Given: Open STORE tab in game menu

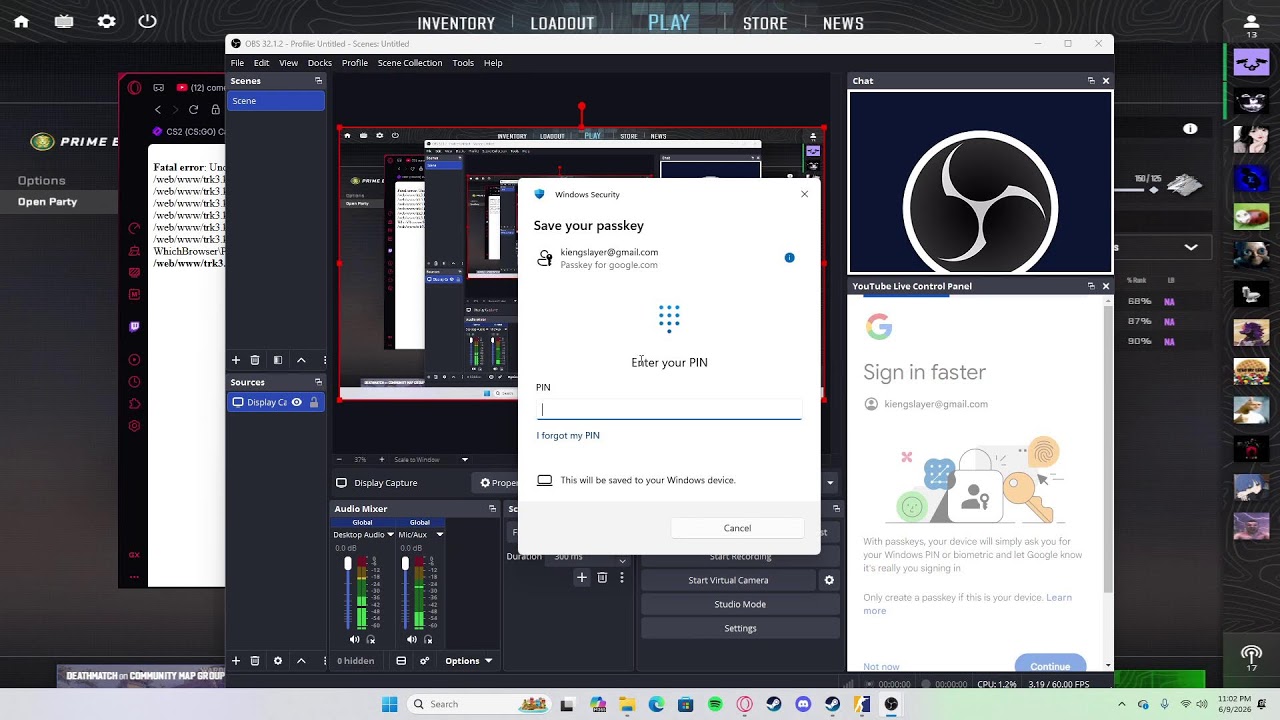Looking at the screenshot, I should [x=765, y=24].
